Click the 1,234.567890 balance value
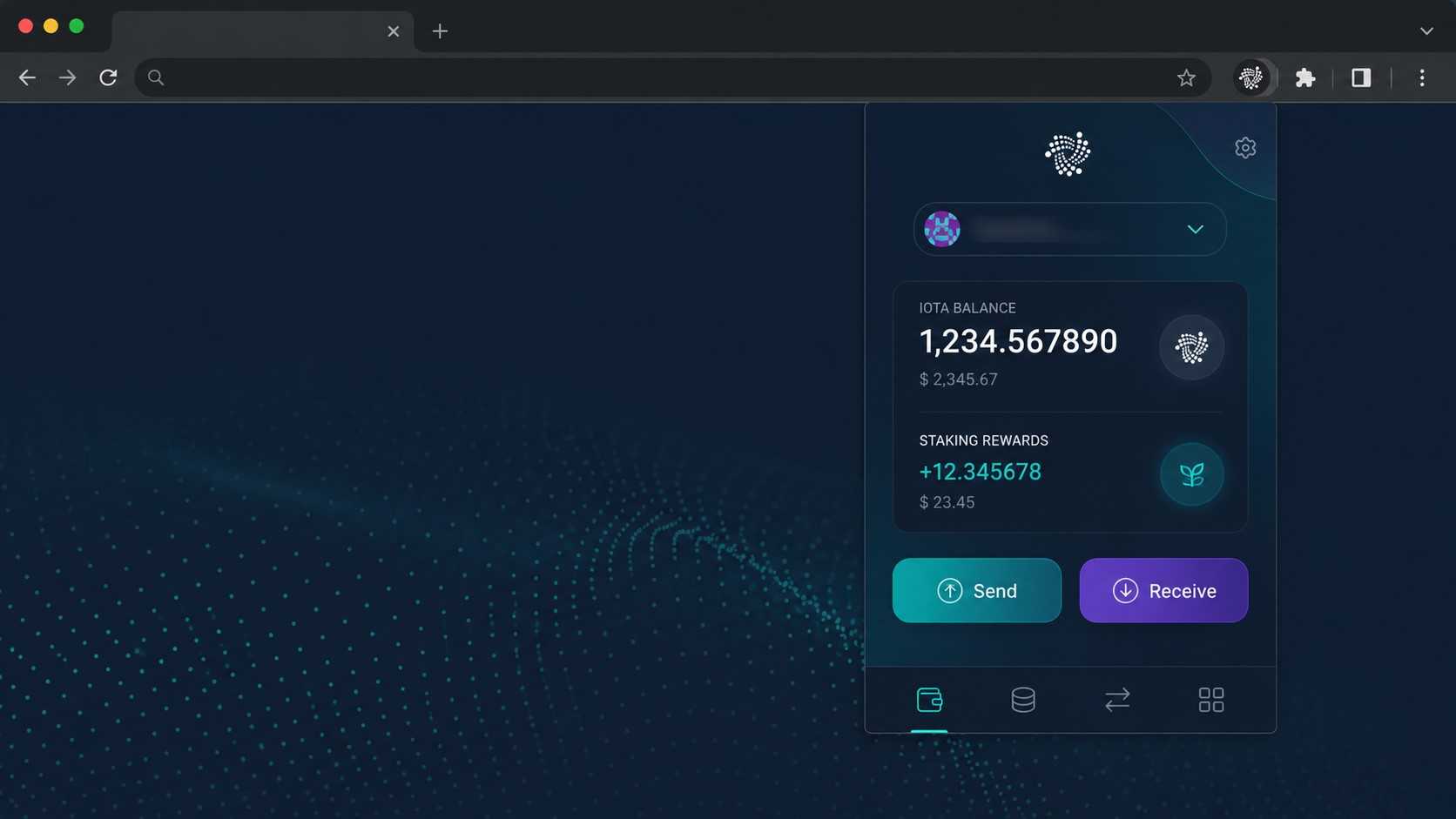Viewport: 1456px width, 819px height. [1018, 342]
